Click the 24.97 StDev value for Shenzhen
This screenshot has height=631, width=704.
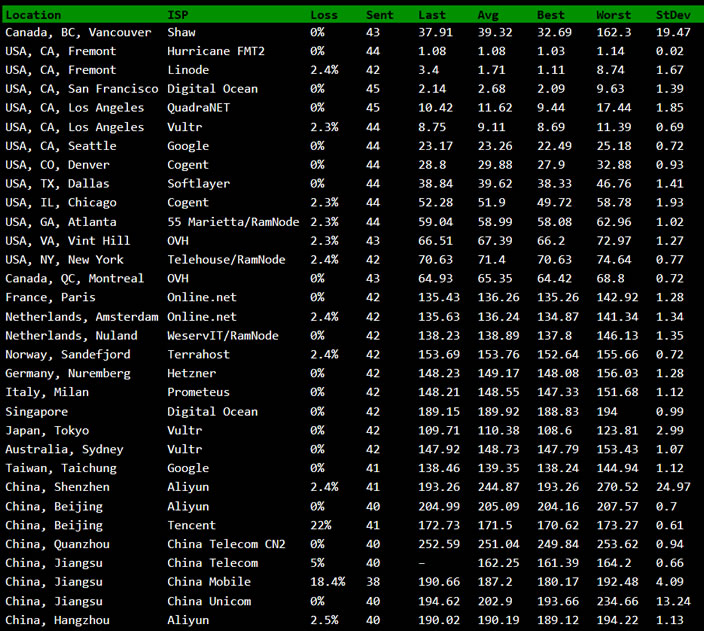coord(673,487)
